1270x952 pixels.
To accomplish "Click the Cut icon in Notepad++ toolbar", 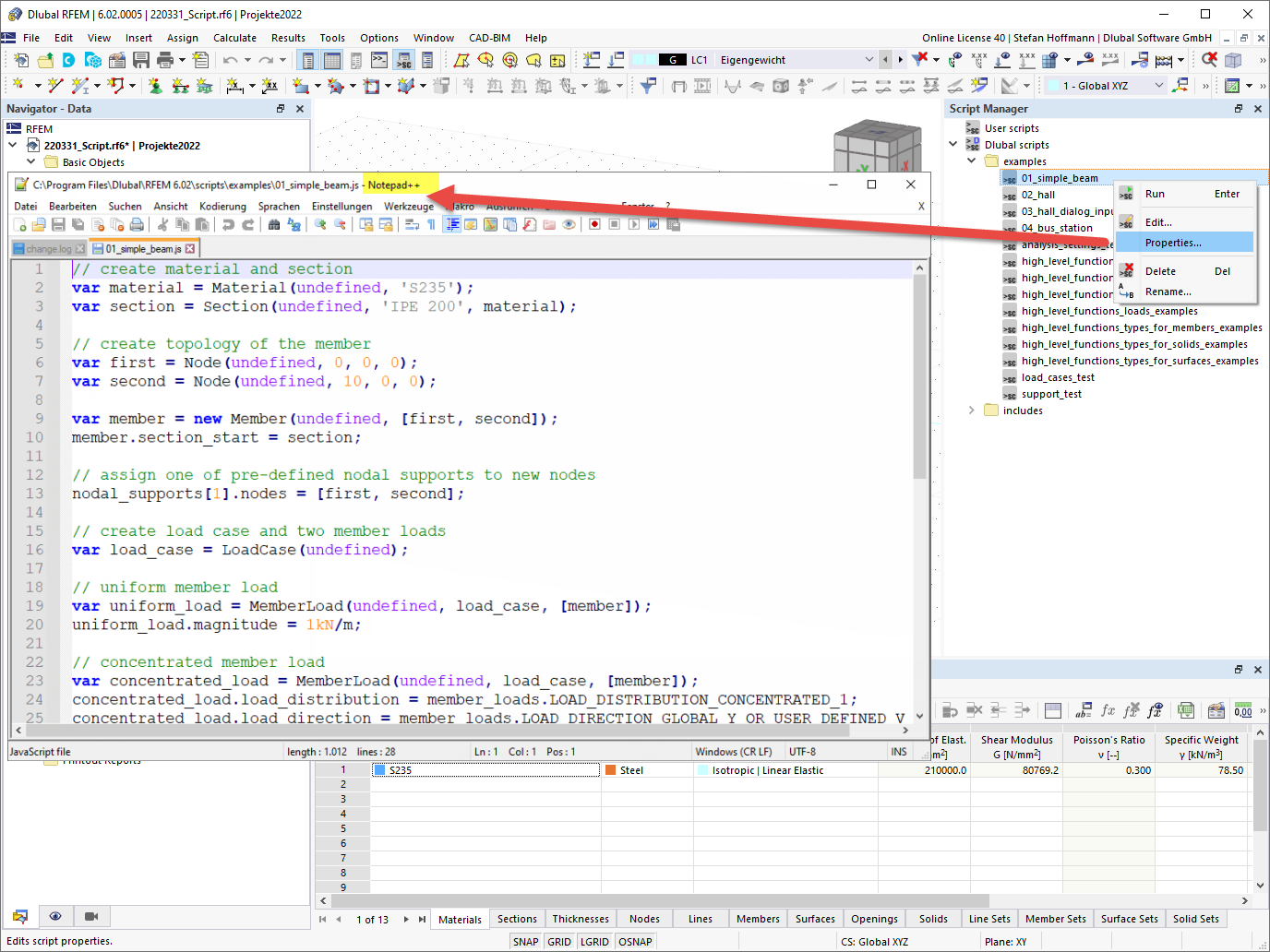I will (x=162, y=224).
